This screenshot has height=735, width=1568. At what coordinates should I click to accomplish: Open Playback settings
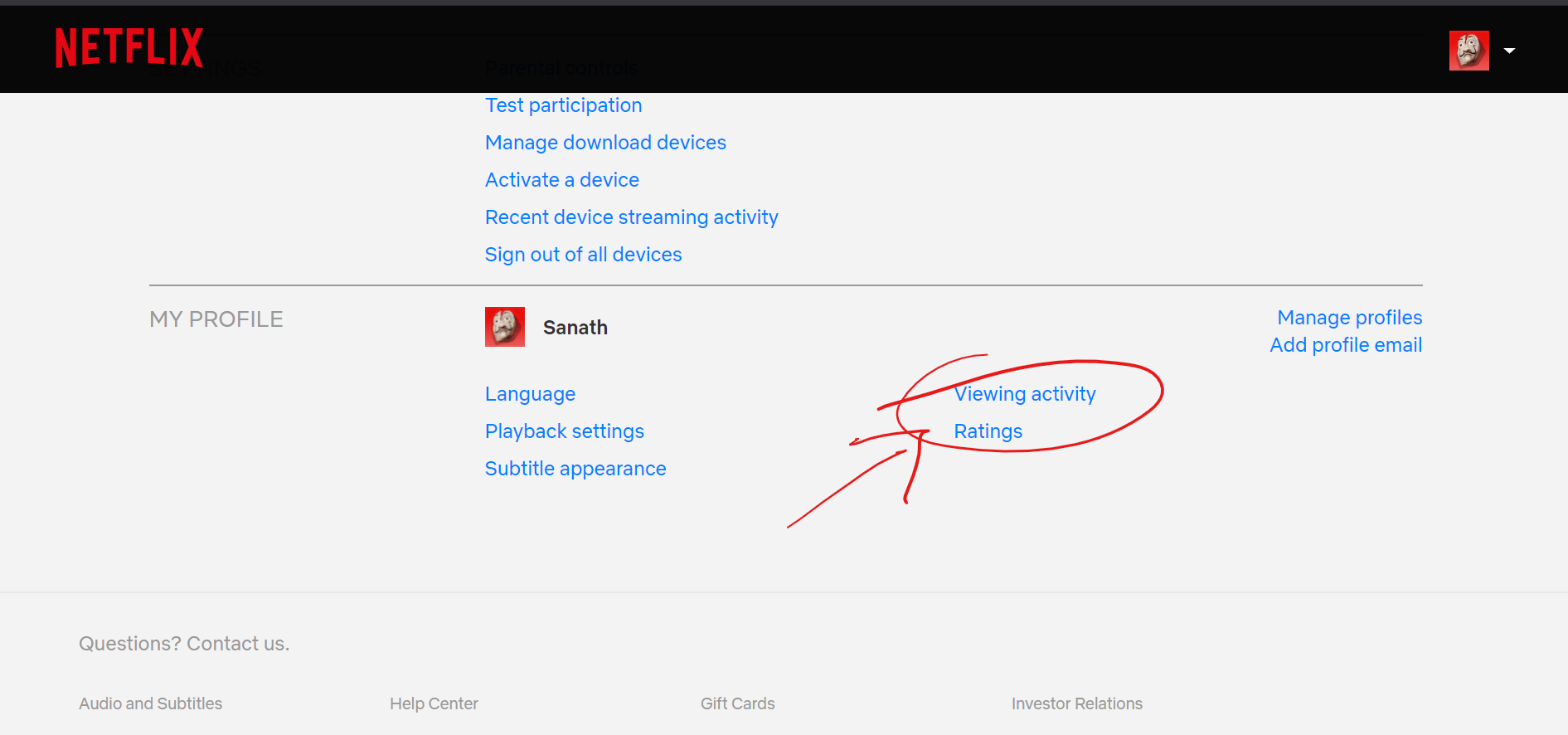[x=564, y=431]
